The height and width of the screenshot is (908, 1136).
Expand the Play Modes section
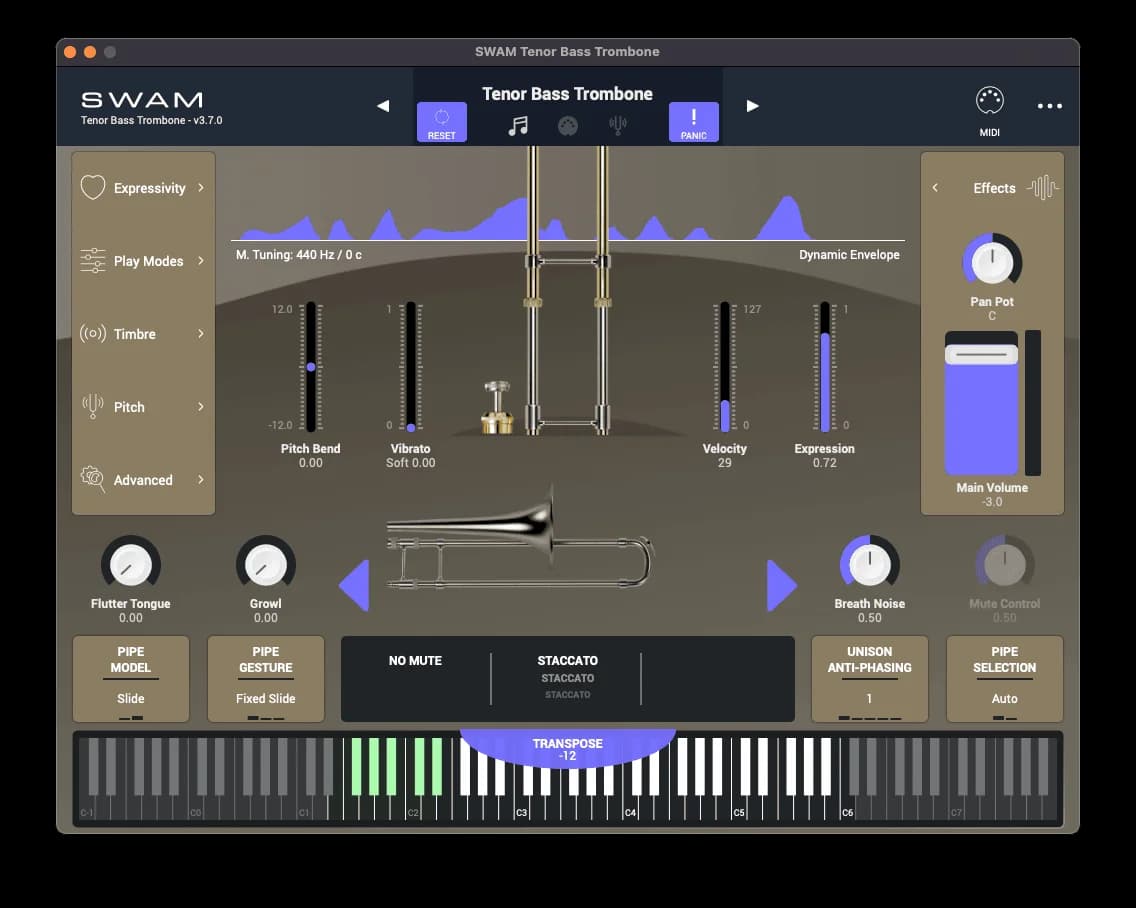143,261
